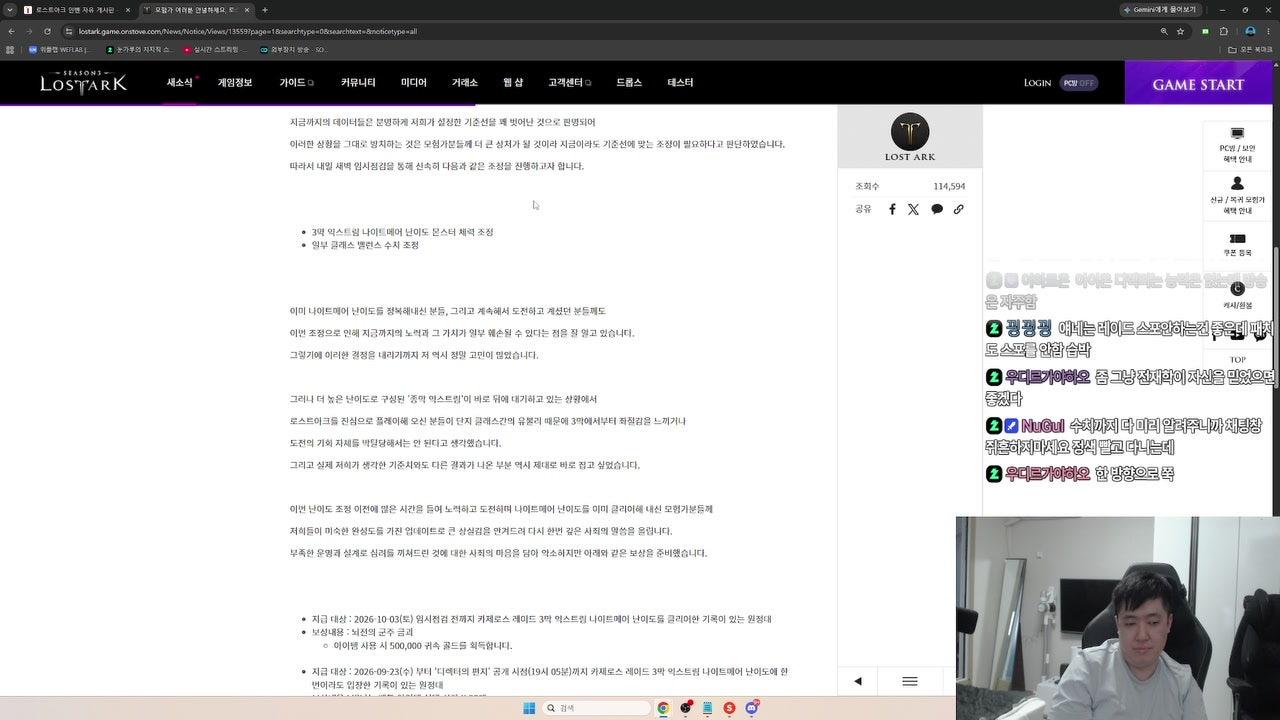Viewport: 1280px width, 720px height.
Task: Toggle the PC방 OFF switch
Action: tap(1079, 83)
